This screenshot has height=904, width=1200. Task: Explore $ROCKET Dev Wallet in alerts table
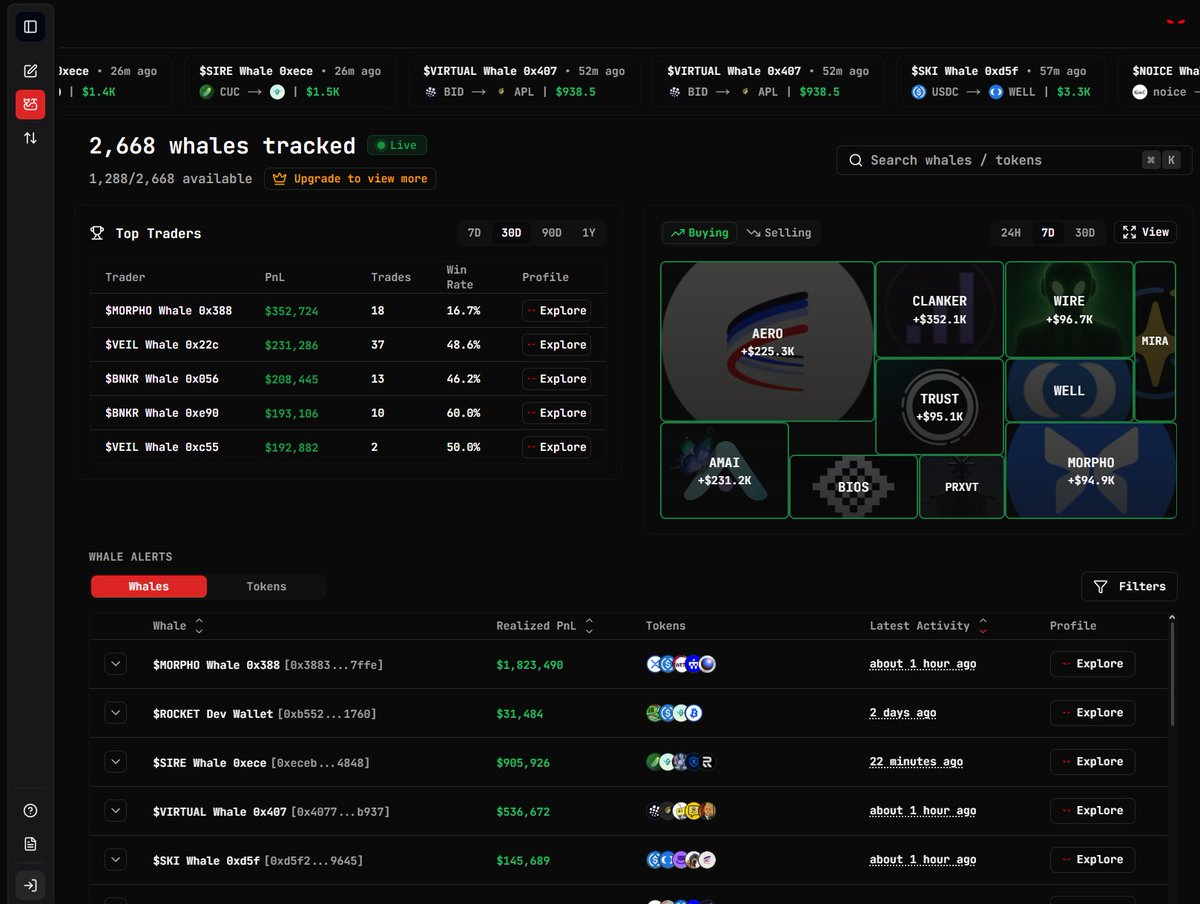(1092, 713)
